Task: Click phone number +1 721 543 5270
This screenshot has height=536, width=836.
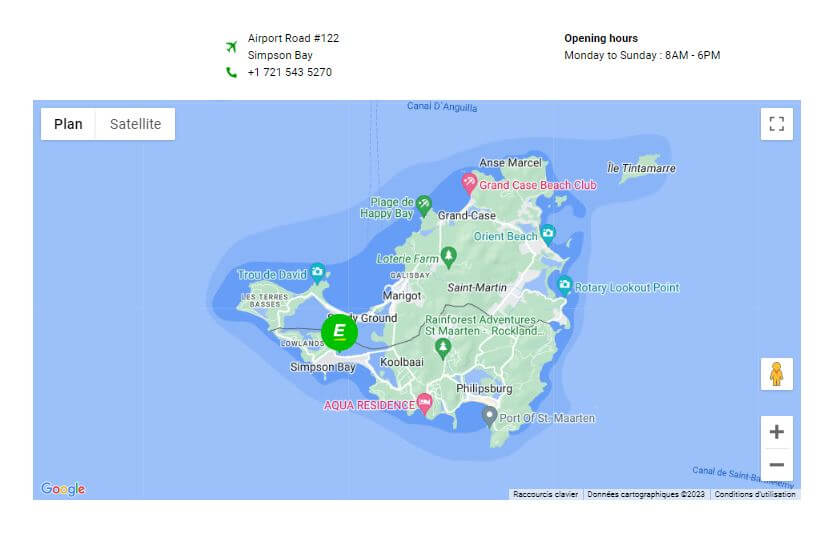Action: 290,72
